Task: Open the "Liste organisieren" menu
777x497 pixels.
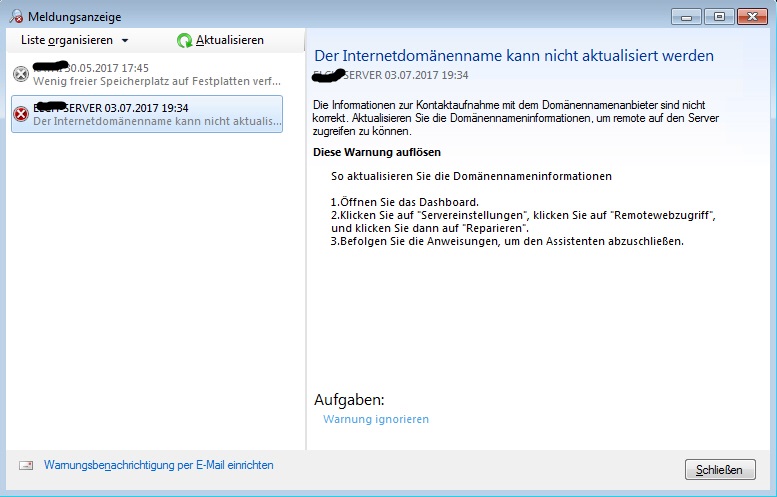Action: (67, 40)
